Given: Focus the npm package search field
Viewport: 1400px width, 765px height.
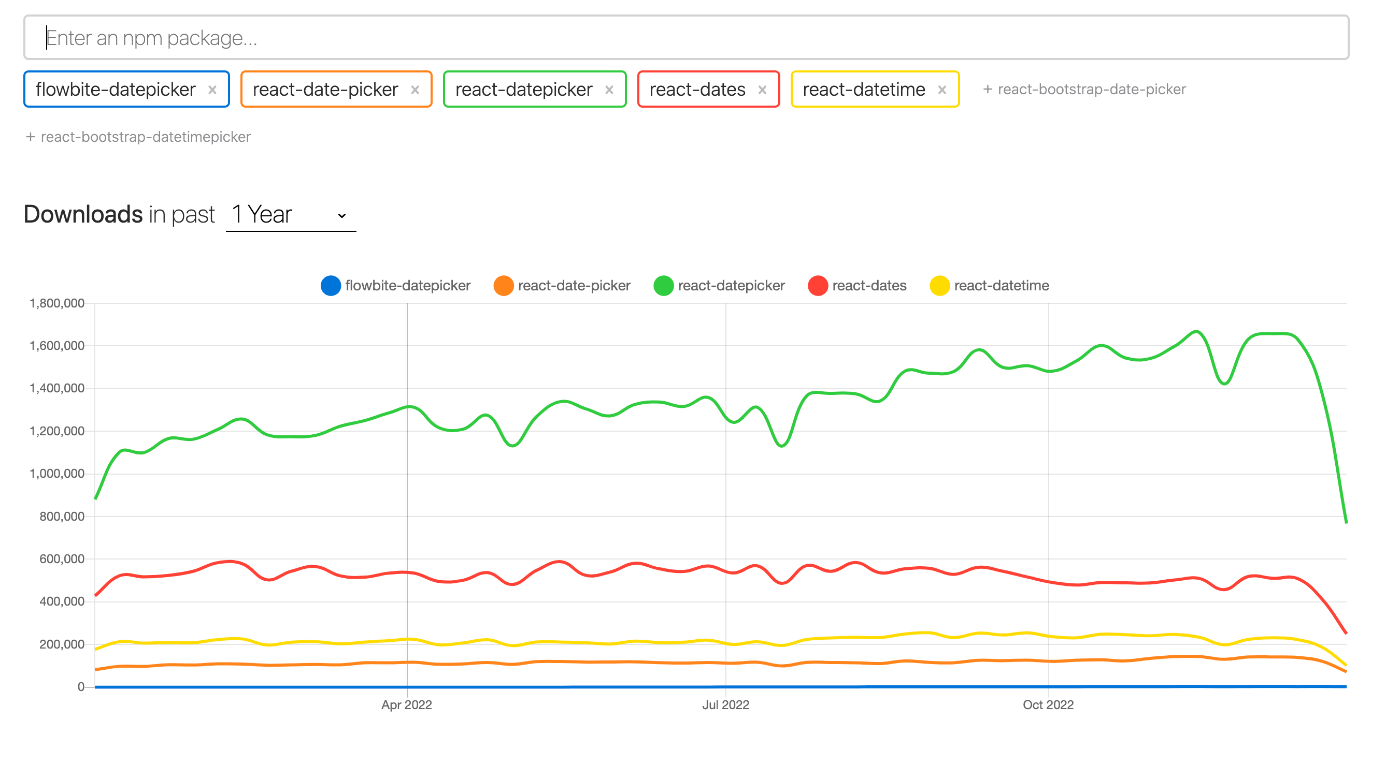Looking at the screenshot, I should coord(686,38).
